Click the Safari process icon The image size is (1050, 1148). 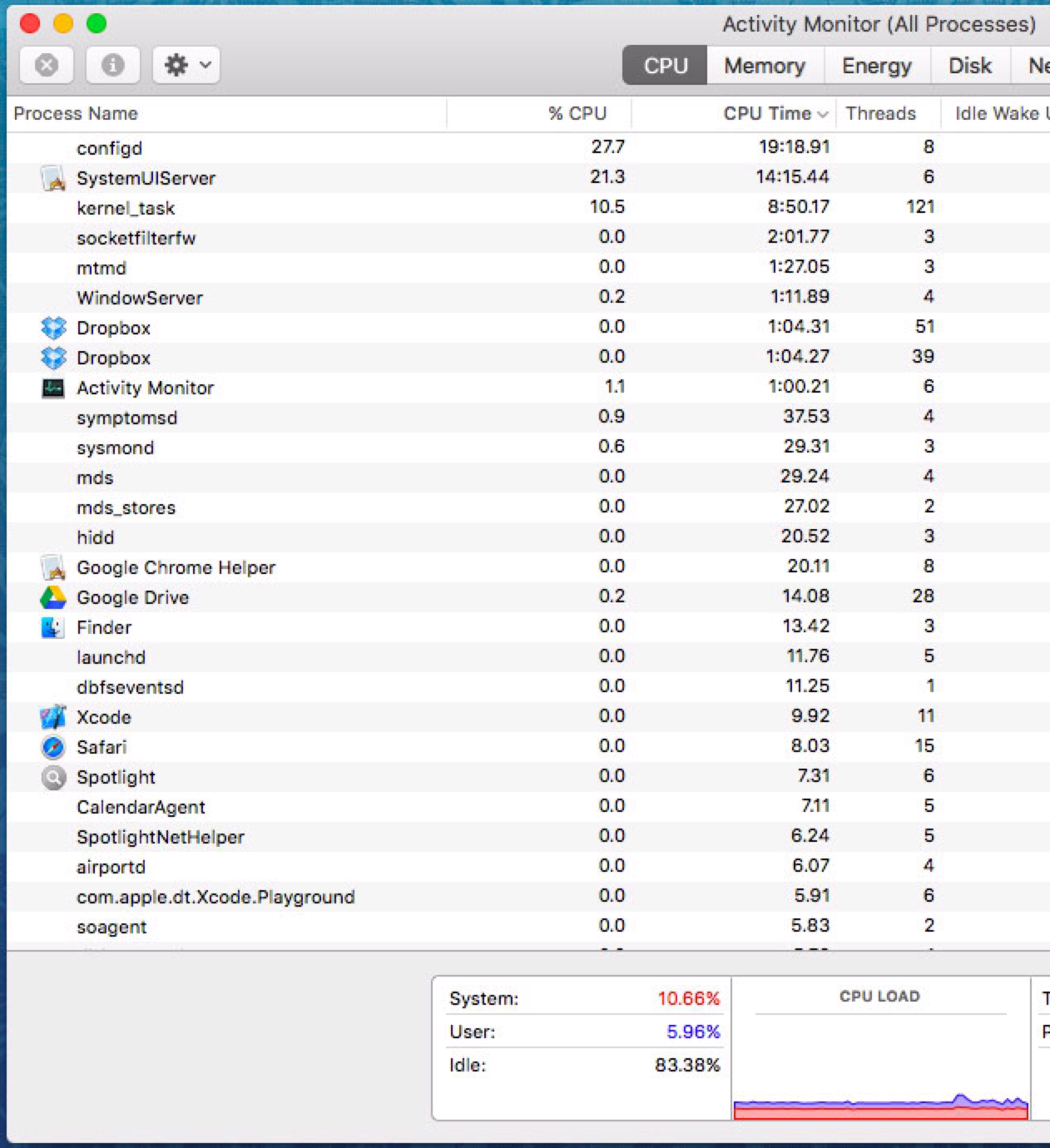click(x=53, y=747)
